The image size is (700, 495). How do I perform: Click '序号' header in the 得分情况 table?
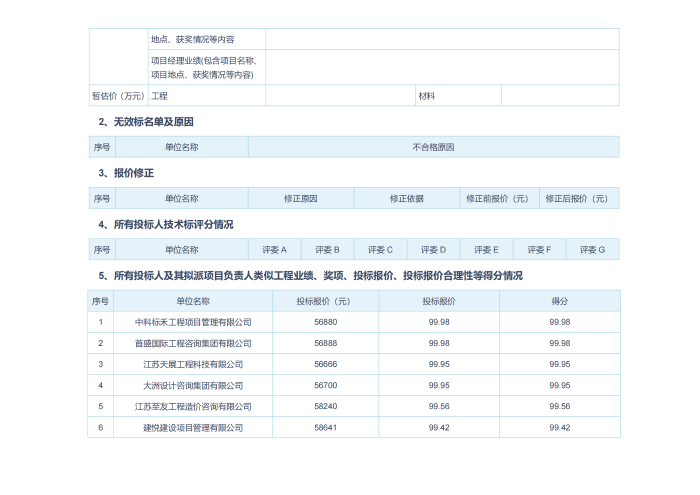coord(100,301)
